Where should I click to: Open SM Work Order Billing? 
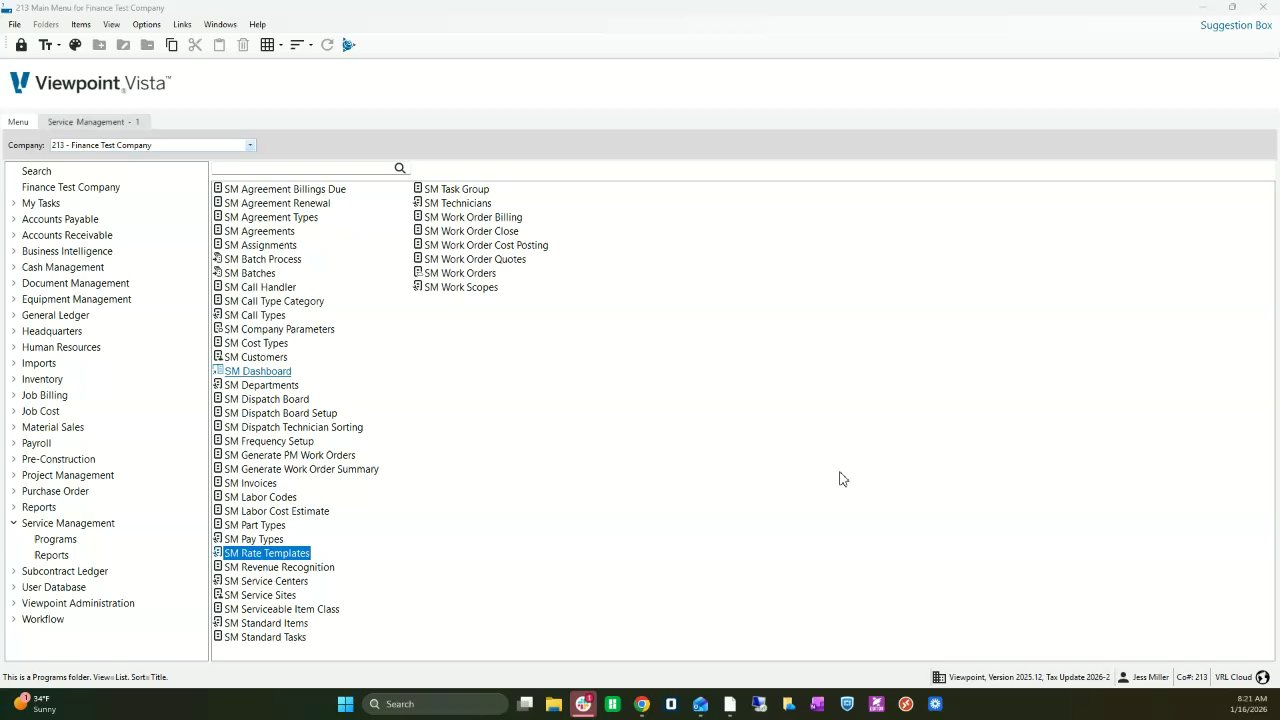tap(473, 217)
